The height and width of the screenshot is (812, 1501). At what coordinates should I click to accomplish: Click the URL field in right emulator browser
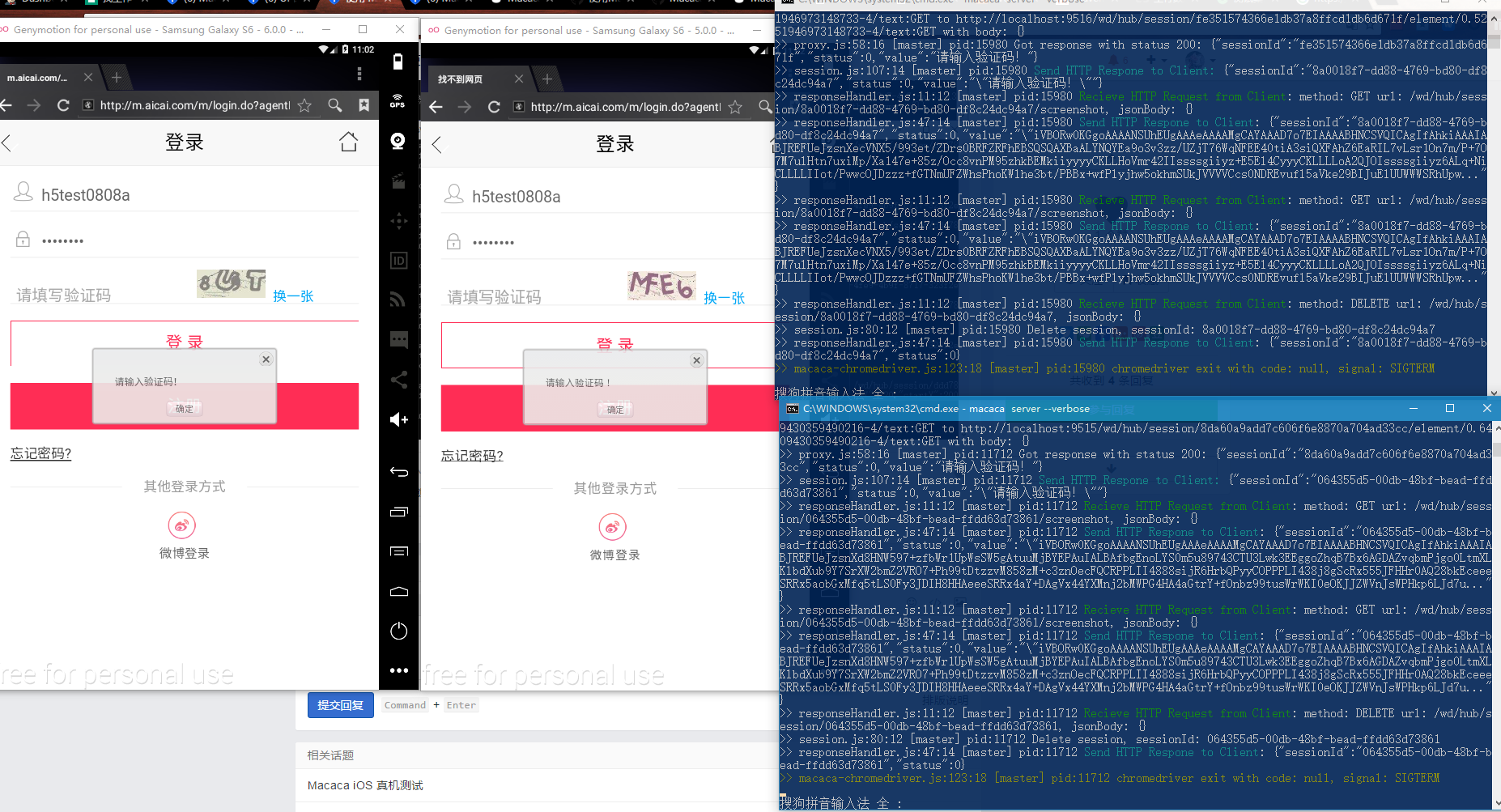[x=625, y=107]
